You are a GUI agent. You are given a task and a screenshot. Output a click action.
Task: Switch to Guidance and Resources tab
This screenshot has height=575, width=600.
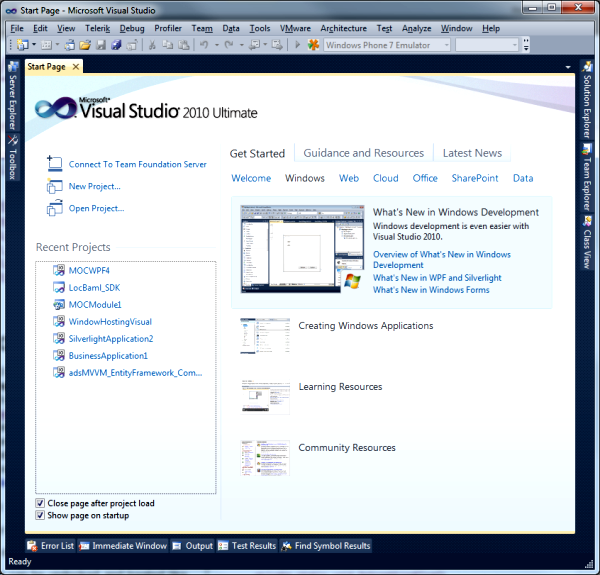tap(364, 153)
